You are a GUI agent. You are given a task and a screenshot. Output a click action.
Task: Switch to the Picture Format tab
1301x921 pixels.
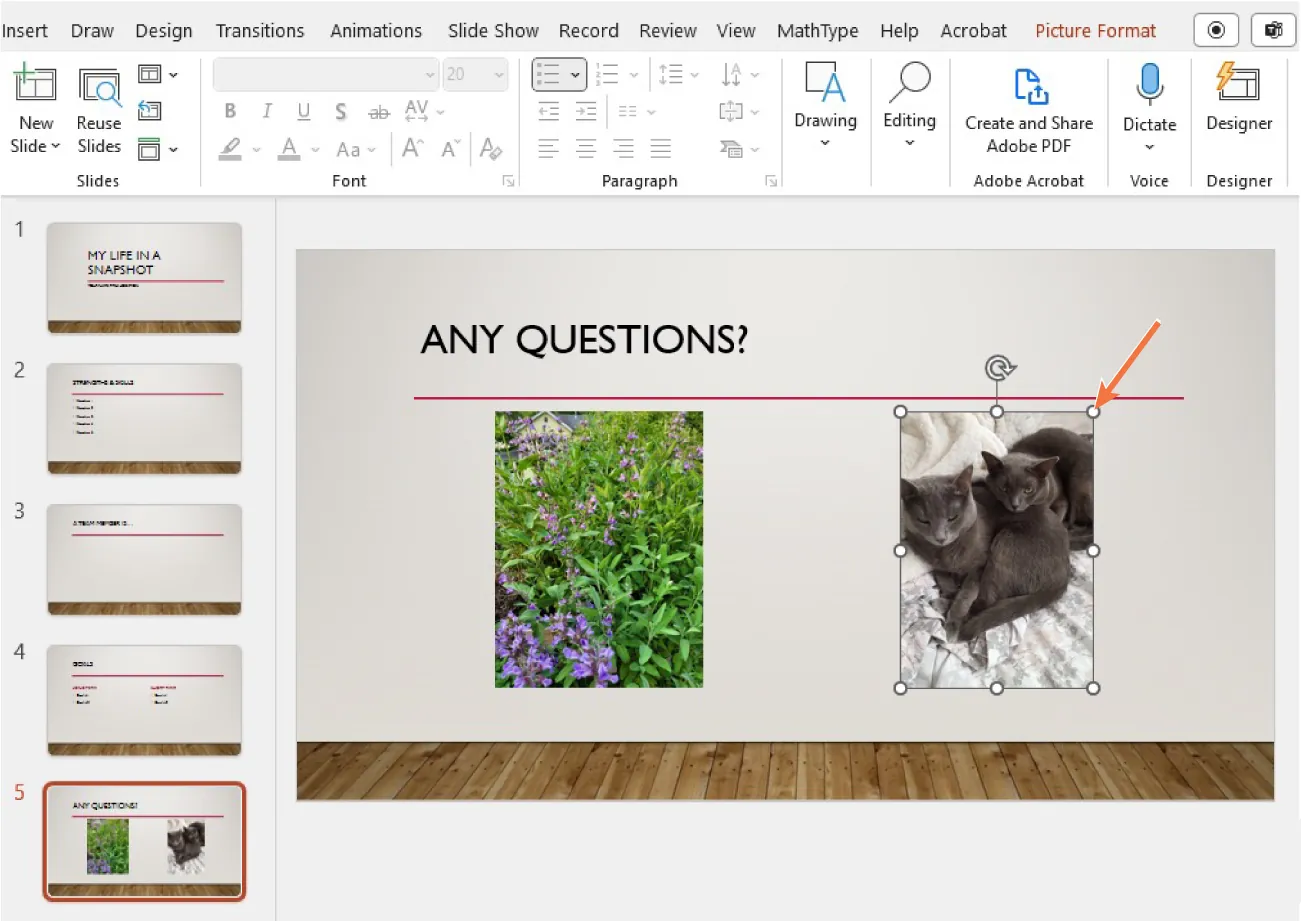click(1094, 30)
